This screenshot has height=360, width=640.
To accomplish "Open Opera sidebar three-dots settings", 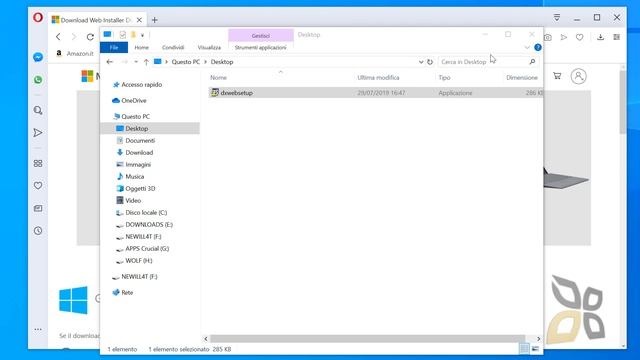I will pyautogui.click(x=38, y=329).
